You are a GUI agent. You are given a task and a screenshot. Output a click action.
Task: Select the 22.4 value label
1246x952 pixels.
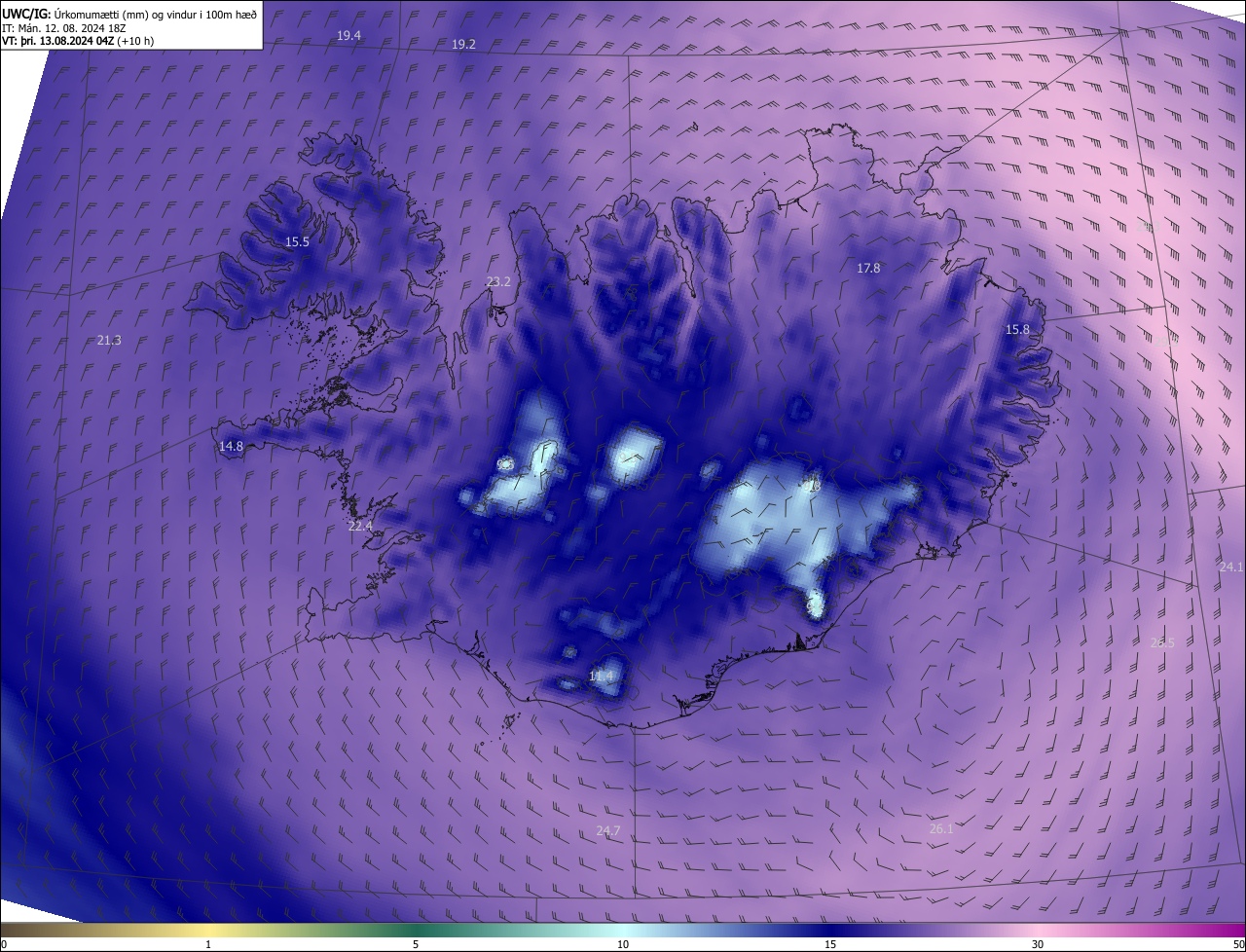pyautogui.click(x=360, y=526)
